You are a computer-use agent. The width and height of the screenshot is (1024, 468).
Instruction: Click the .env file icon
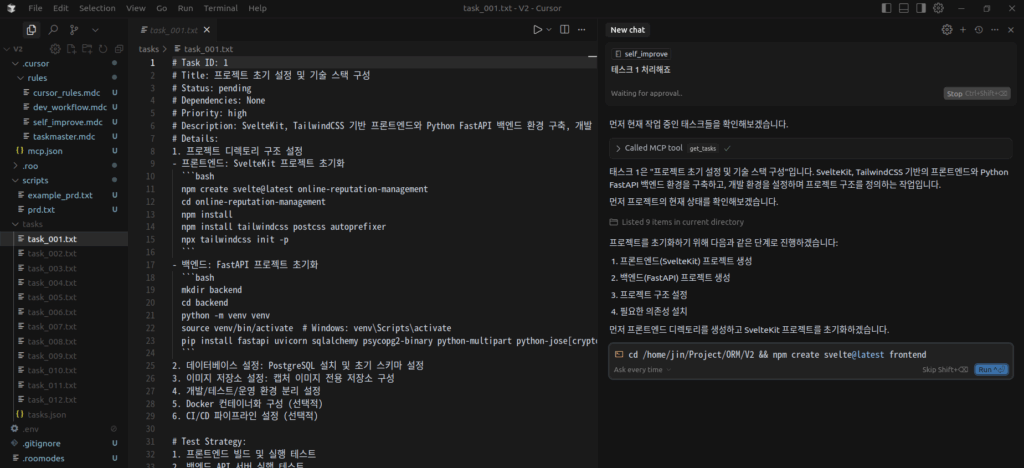click(x=14, y=429)
